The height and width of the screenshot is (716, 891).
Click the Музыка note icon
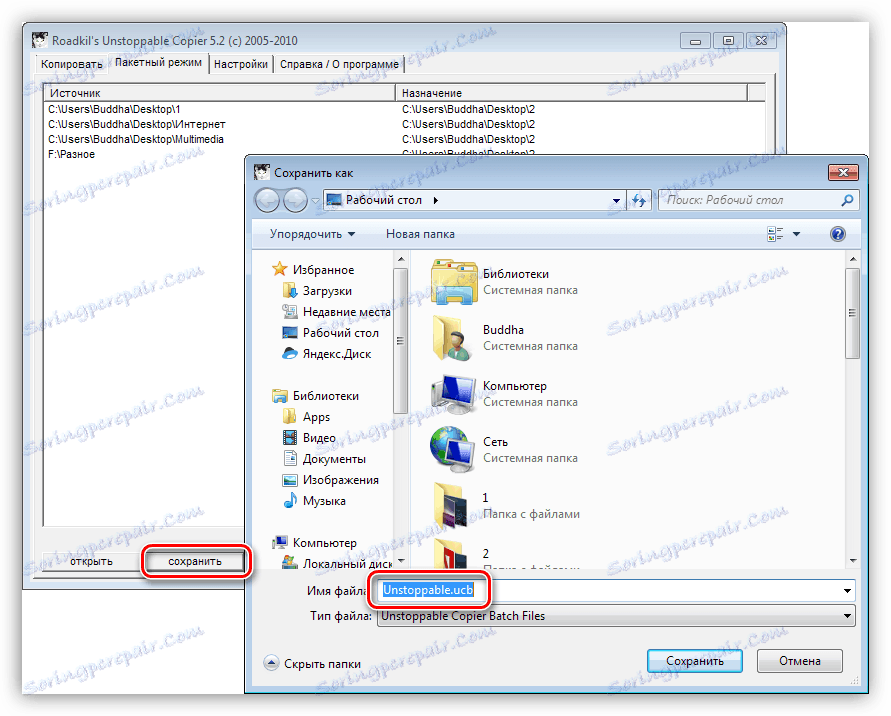pos(290,500)
